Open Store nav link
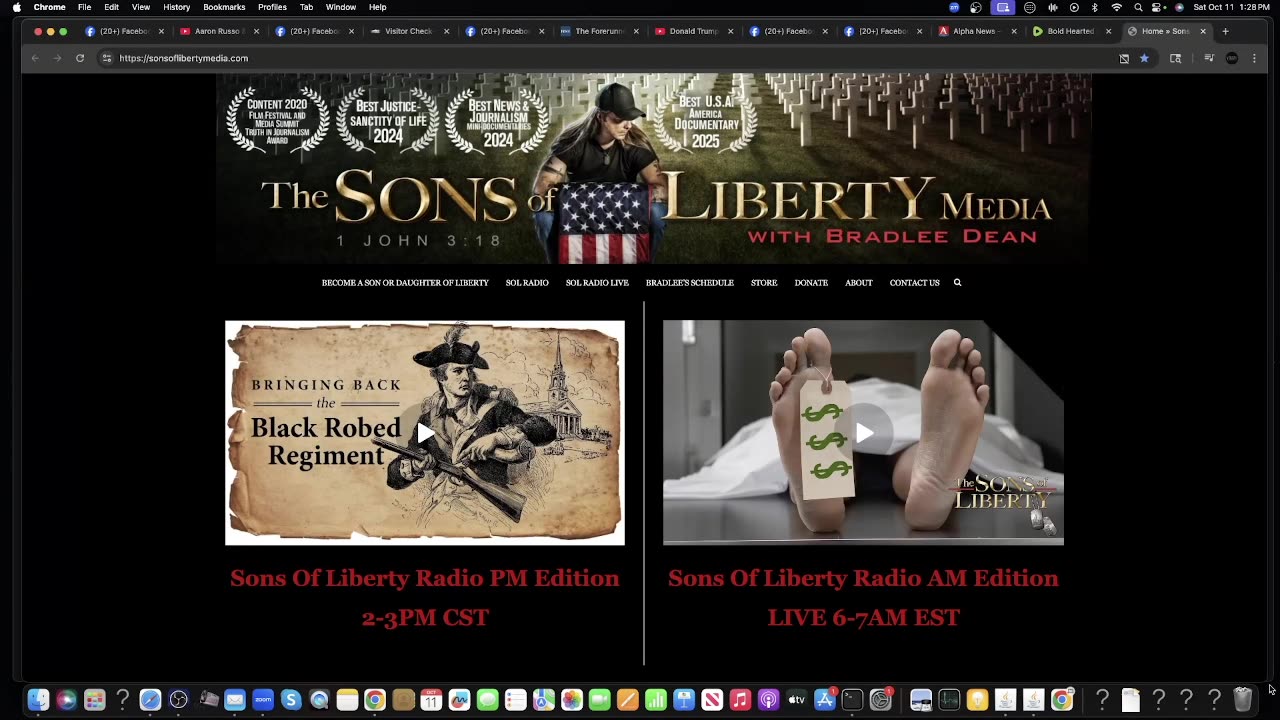The image size is (1280, 720). (764, 283)
